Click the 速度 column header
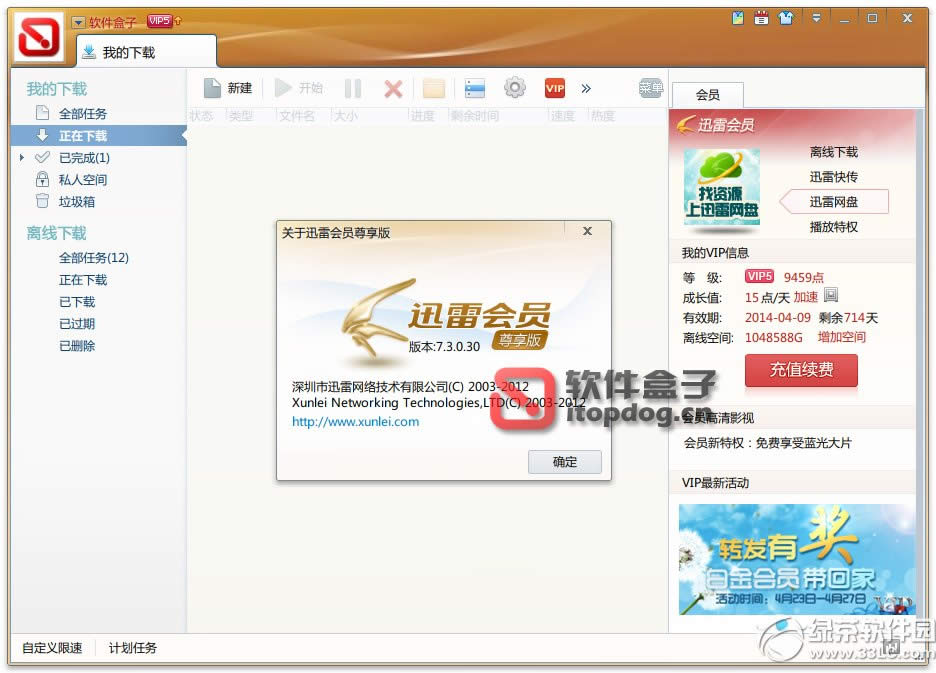 click(562, 116)
